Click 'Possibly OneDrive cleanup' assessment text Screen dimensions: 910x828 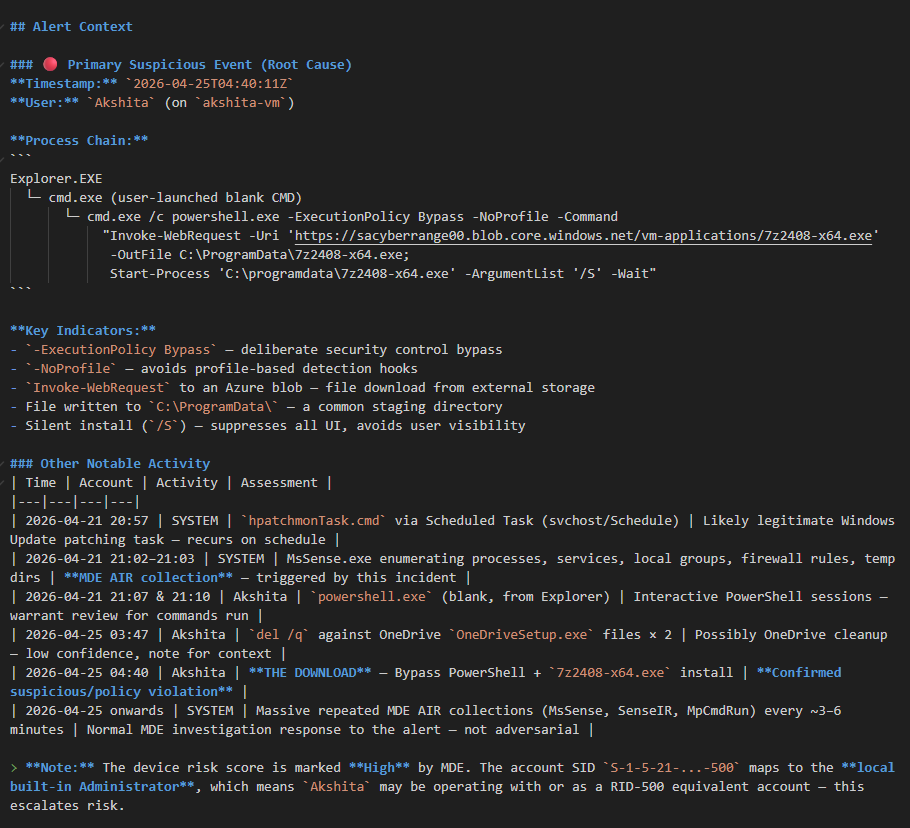(x=791, y=635)
